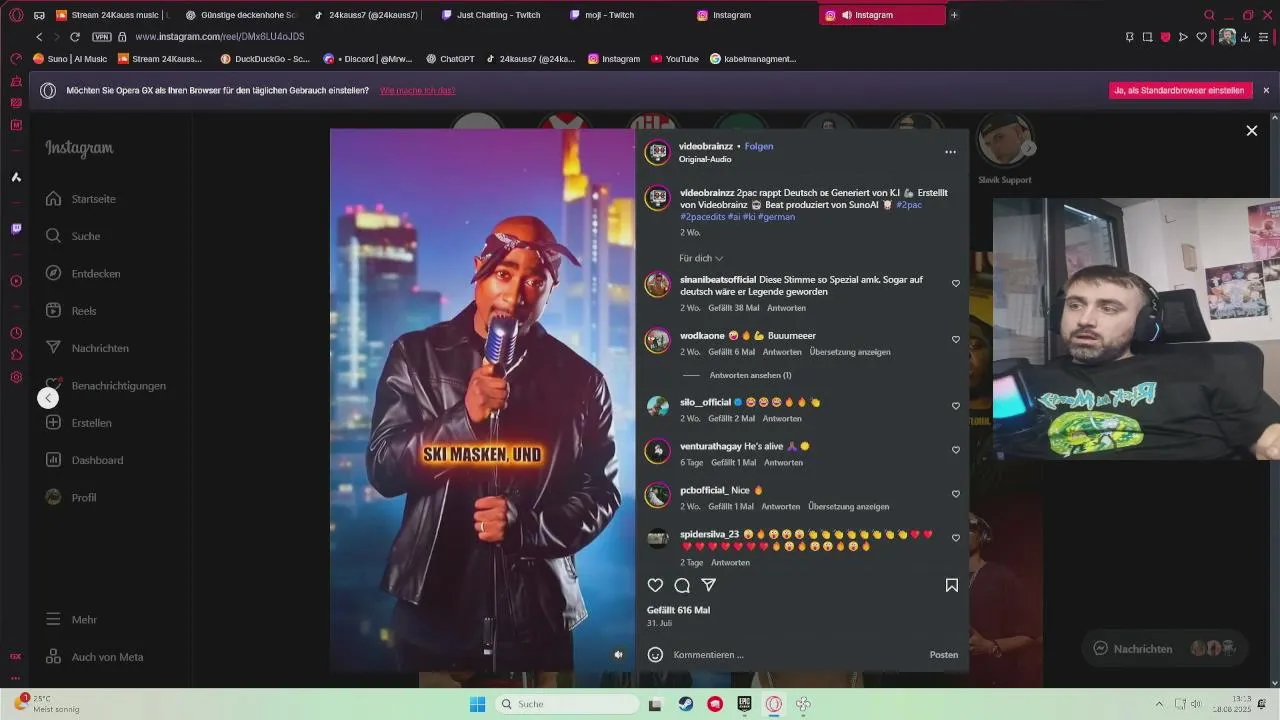Click the Posten button

pyautogui.click(x=943, y=655)
